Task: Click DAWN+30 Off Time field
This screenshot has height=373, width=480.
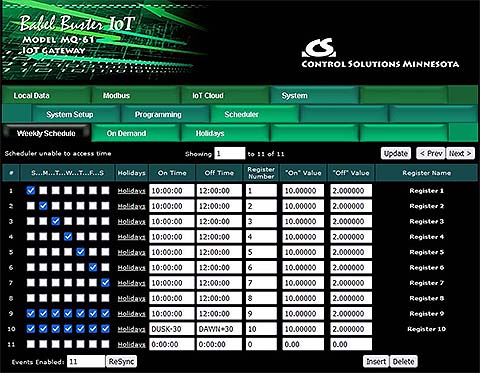Action: (x=219, y=329)
